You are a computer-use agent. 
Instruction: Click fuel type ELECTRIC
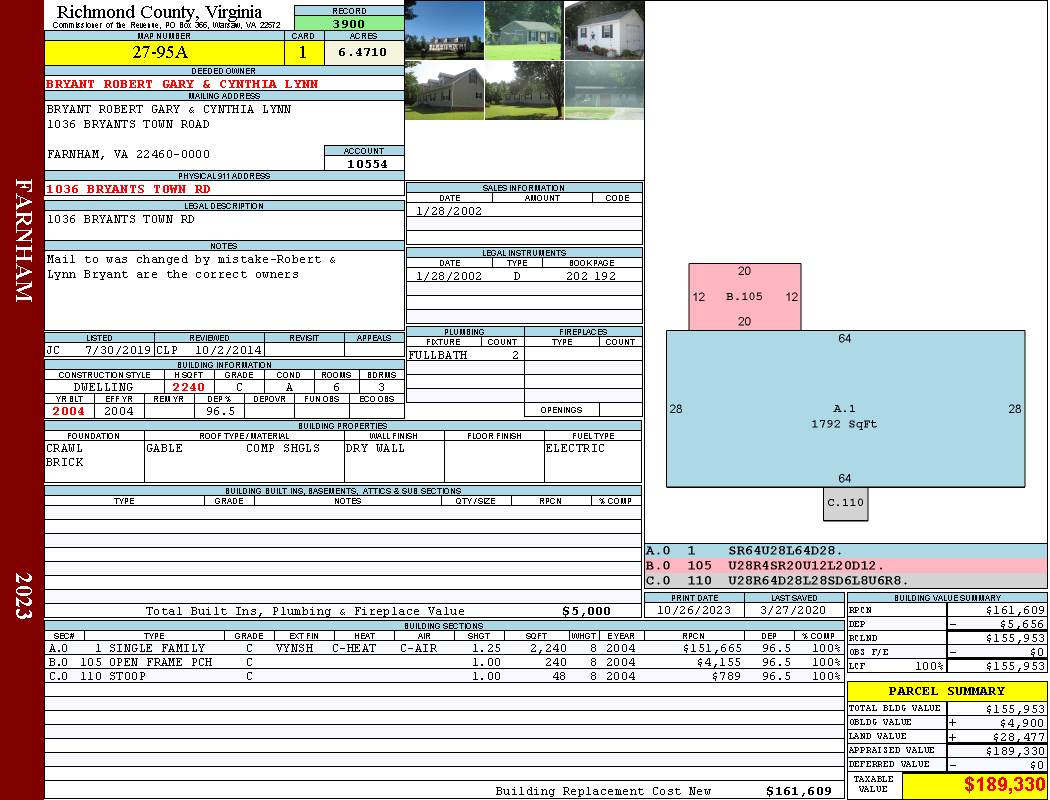tap(575, 448)
